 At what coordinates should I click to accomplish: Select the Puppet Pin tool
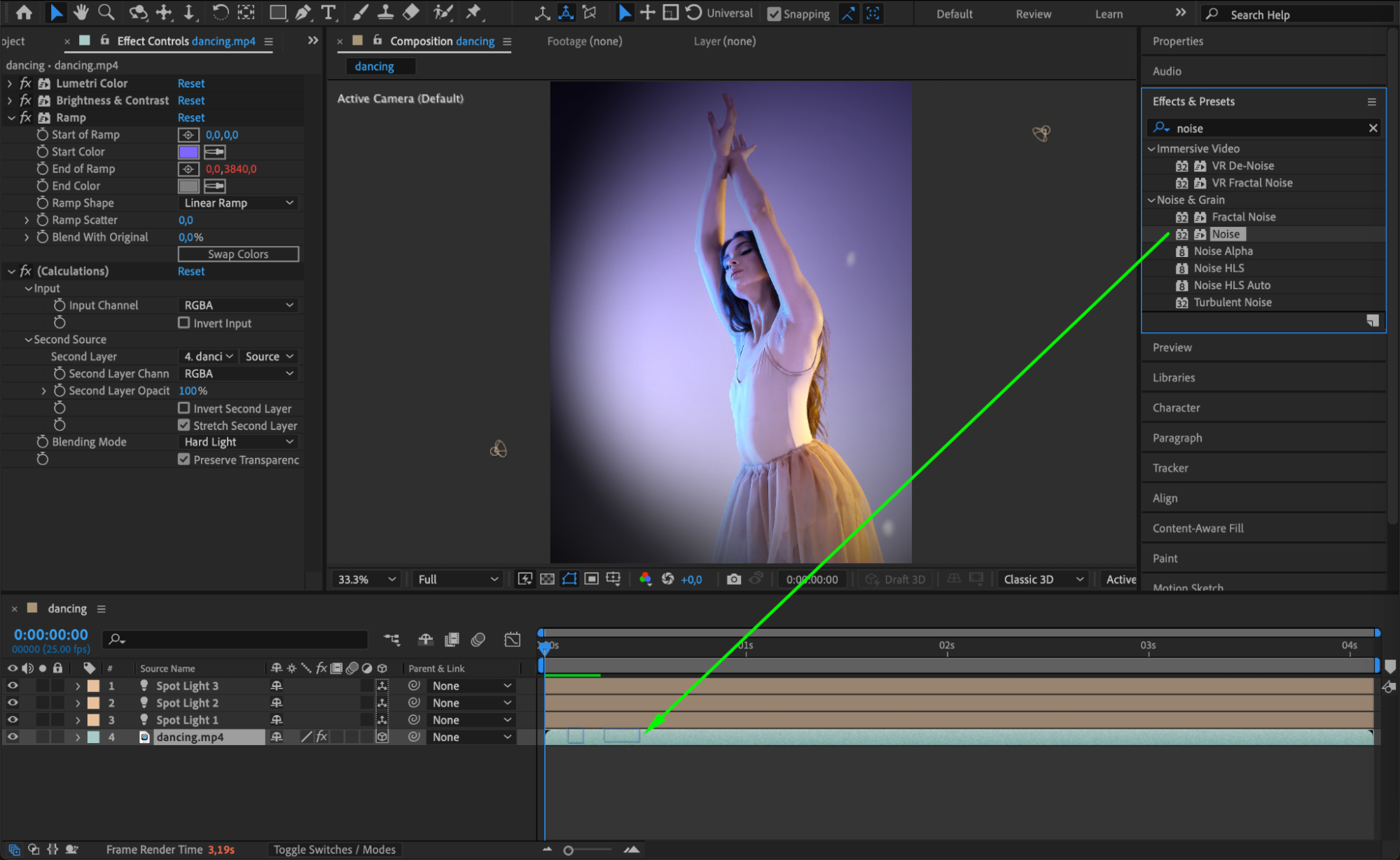point(474,12)
